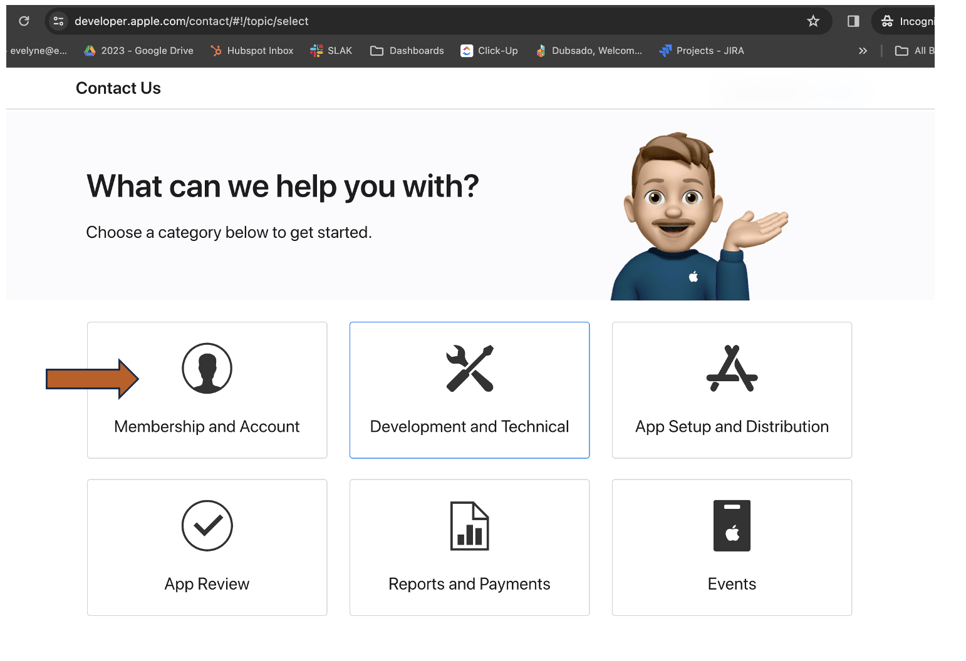Toggle the browser side panel icon

point(853,21)
